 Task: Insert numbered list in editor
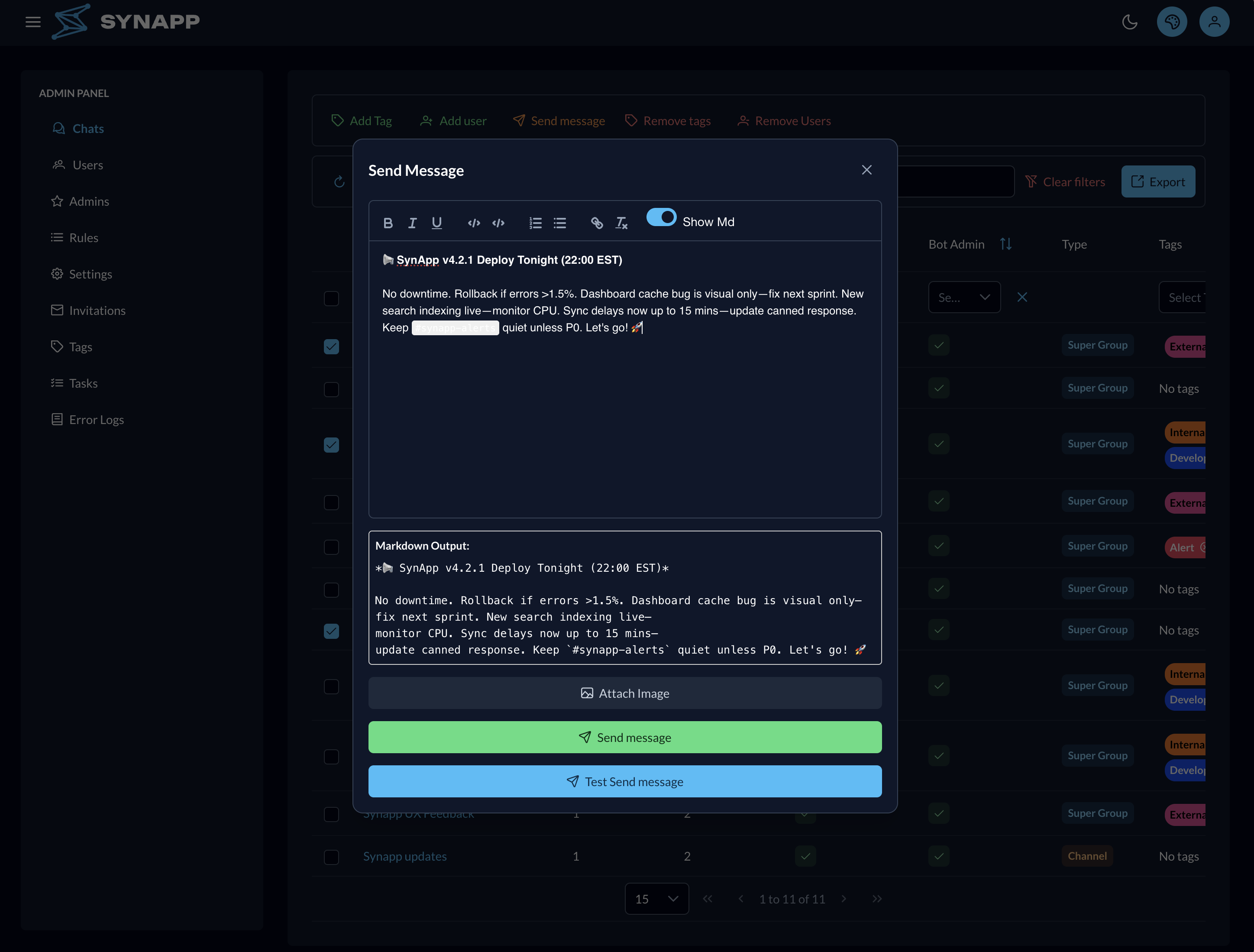pos(535,223)
